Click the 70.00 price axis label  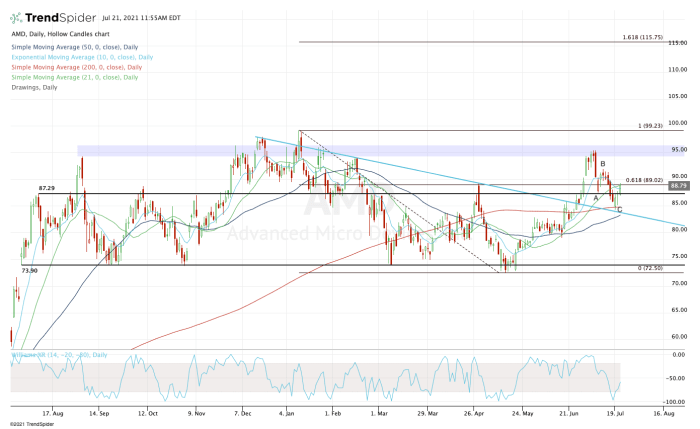[679, 283]
